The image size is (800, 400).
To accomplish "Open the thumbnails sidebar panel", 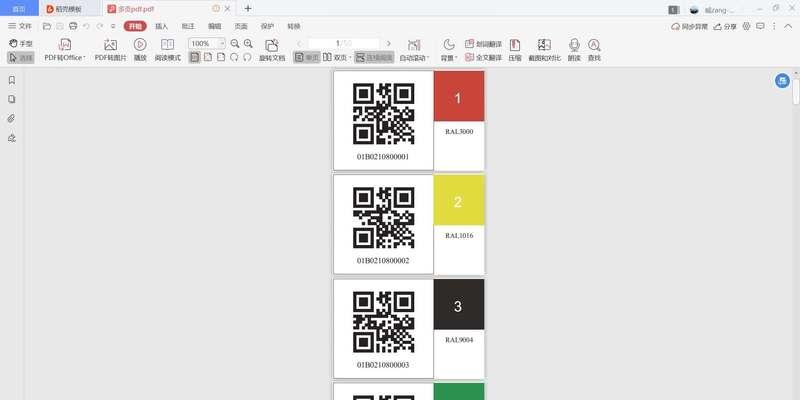I will [12, 99].
